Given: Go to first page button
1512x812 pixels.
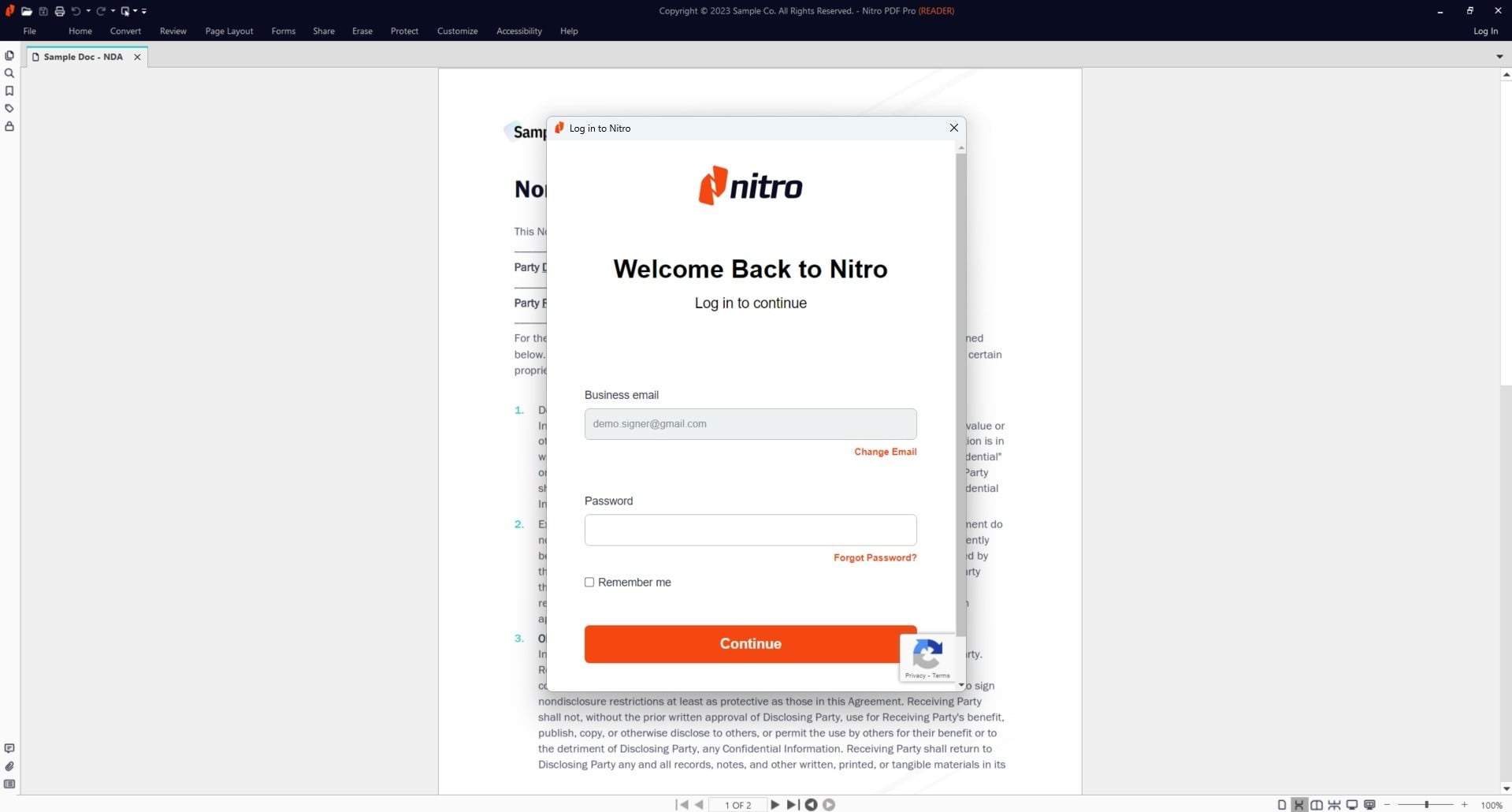Looking at the screenshot, I should click(682, 804).
